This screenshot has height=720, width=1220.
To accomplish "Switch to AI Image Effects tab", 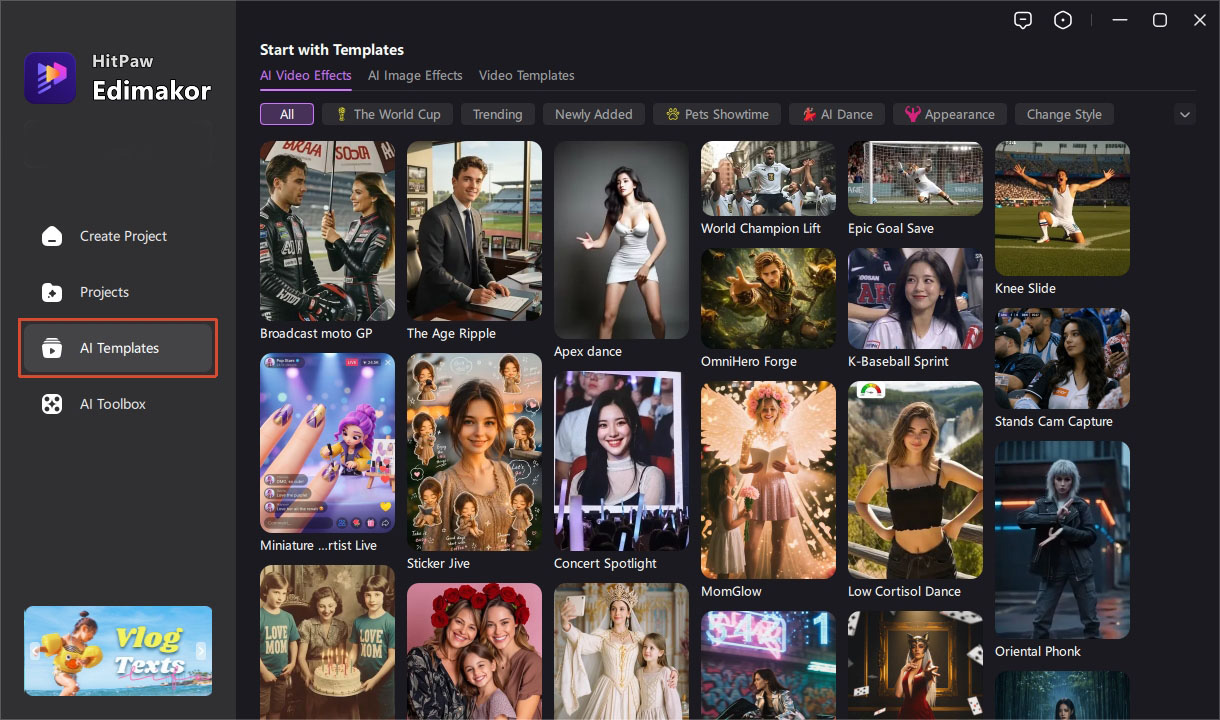I will pyautogui.click(x=415, y=76).
